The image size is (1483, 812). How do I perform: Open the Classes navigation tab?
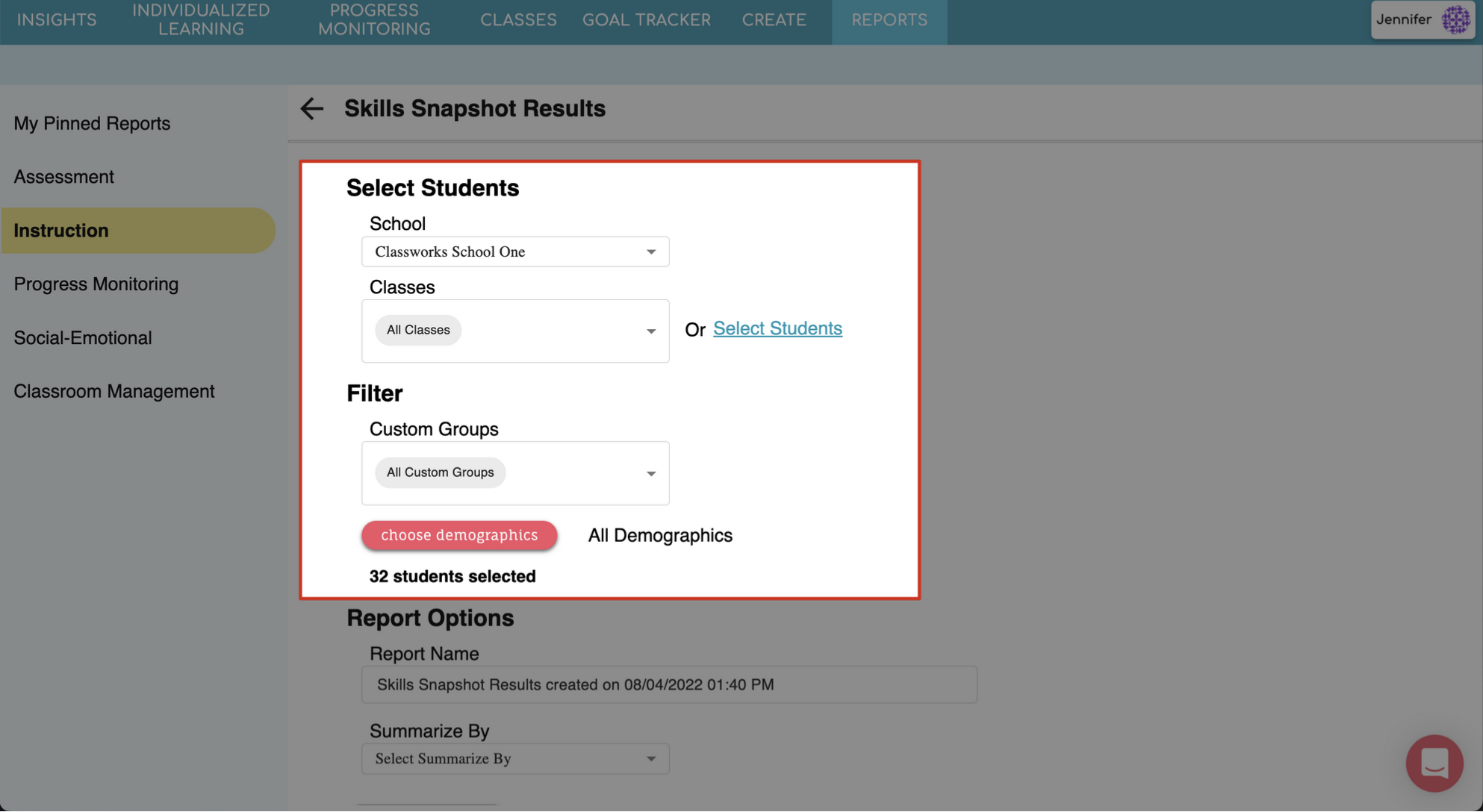(518, 20)
